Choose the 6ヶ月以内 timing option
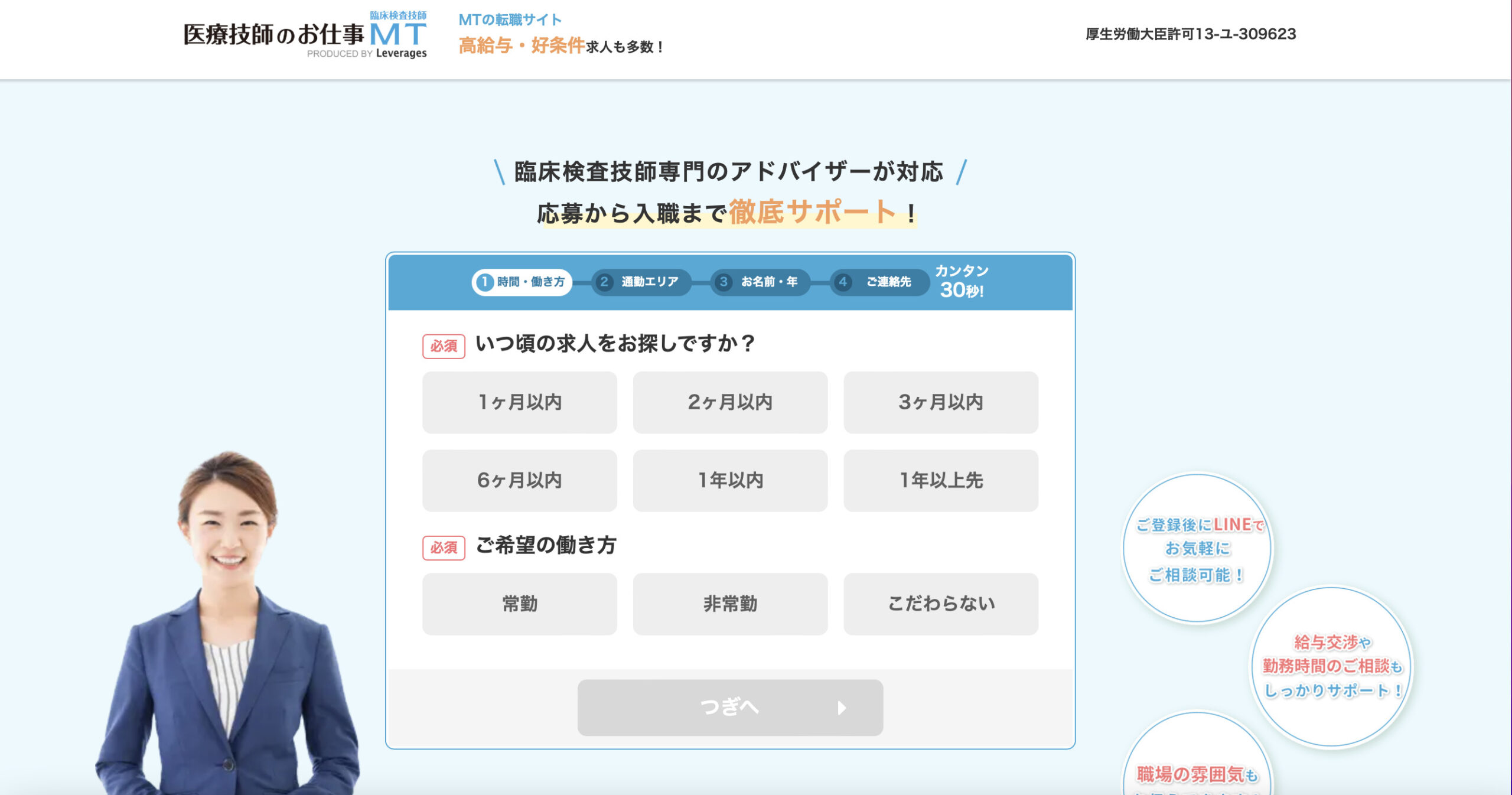Image resolution: width=1512 pixels, height=795 pixels. pos(519,480)
